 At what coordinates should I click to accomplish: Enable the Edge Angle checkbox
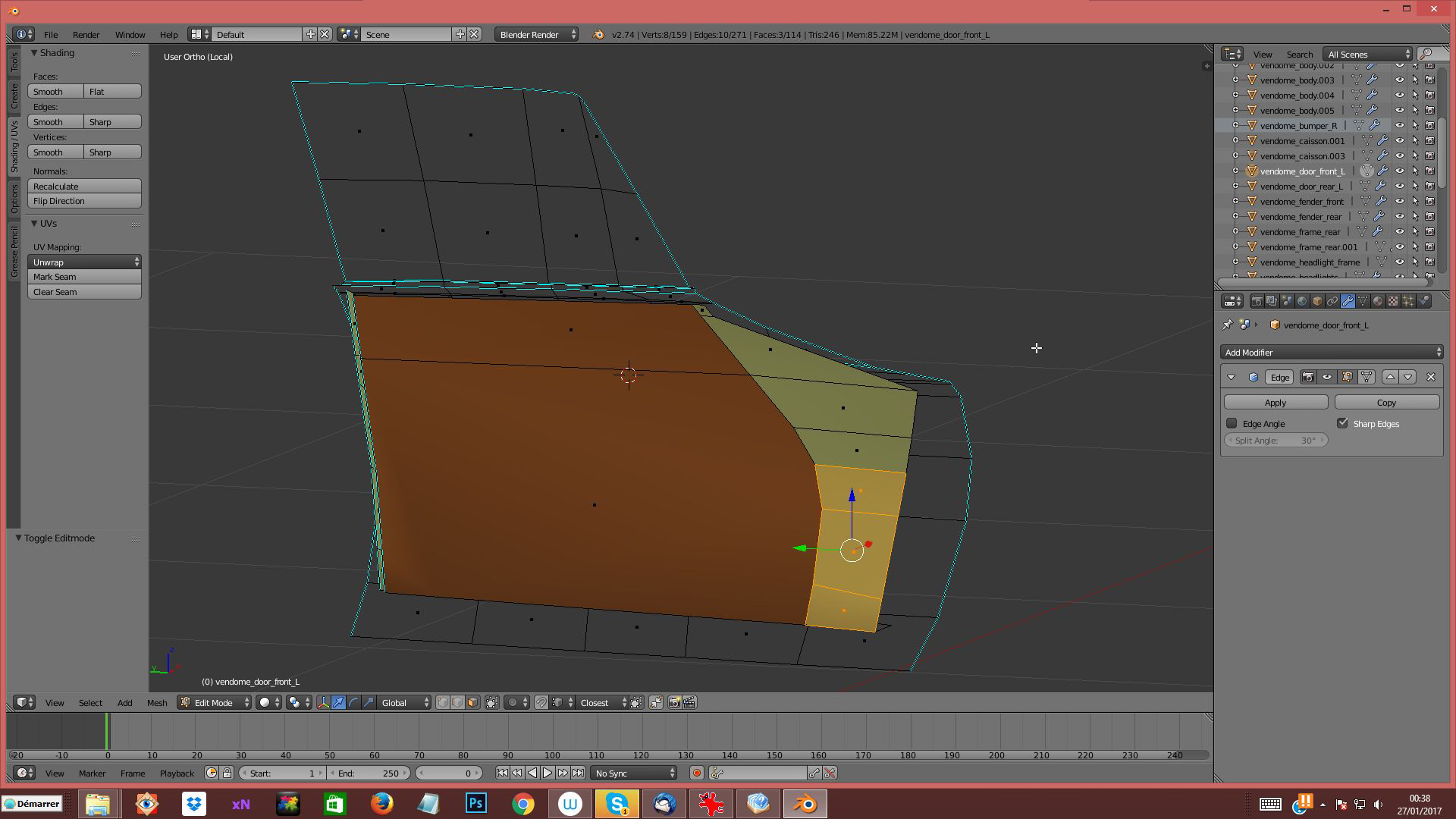[x=1232, y=423]
